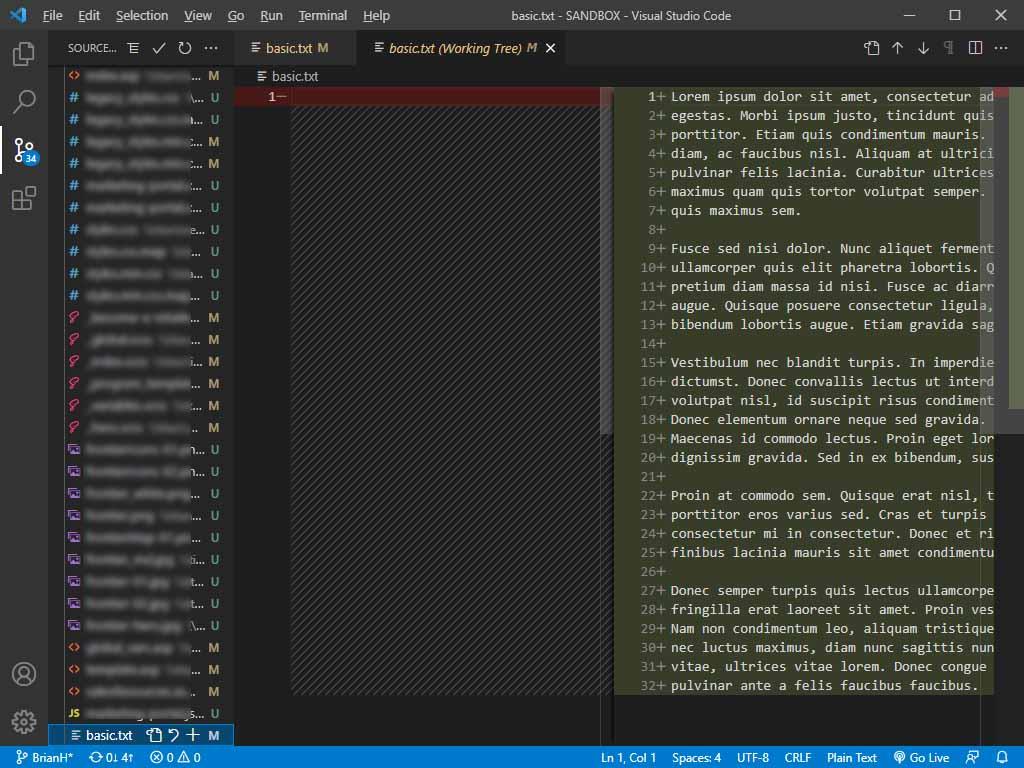Open notifications bell in status bar

[x=1001, y=758]
